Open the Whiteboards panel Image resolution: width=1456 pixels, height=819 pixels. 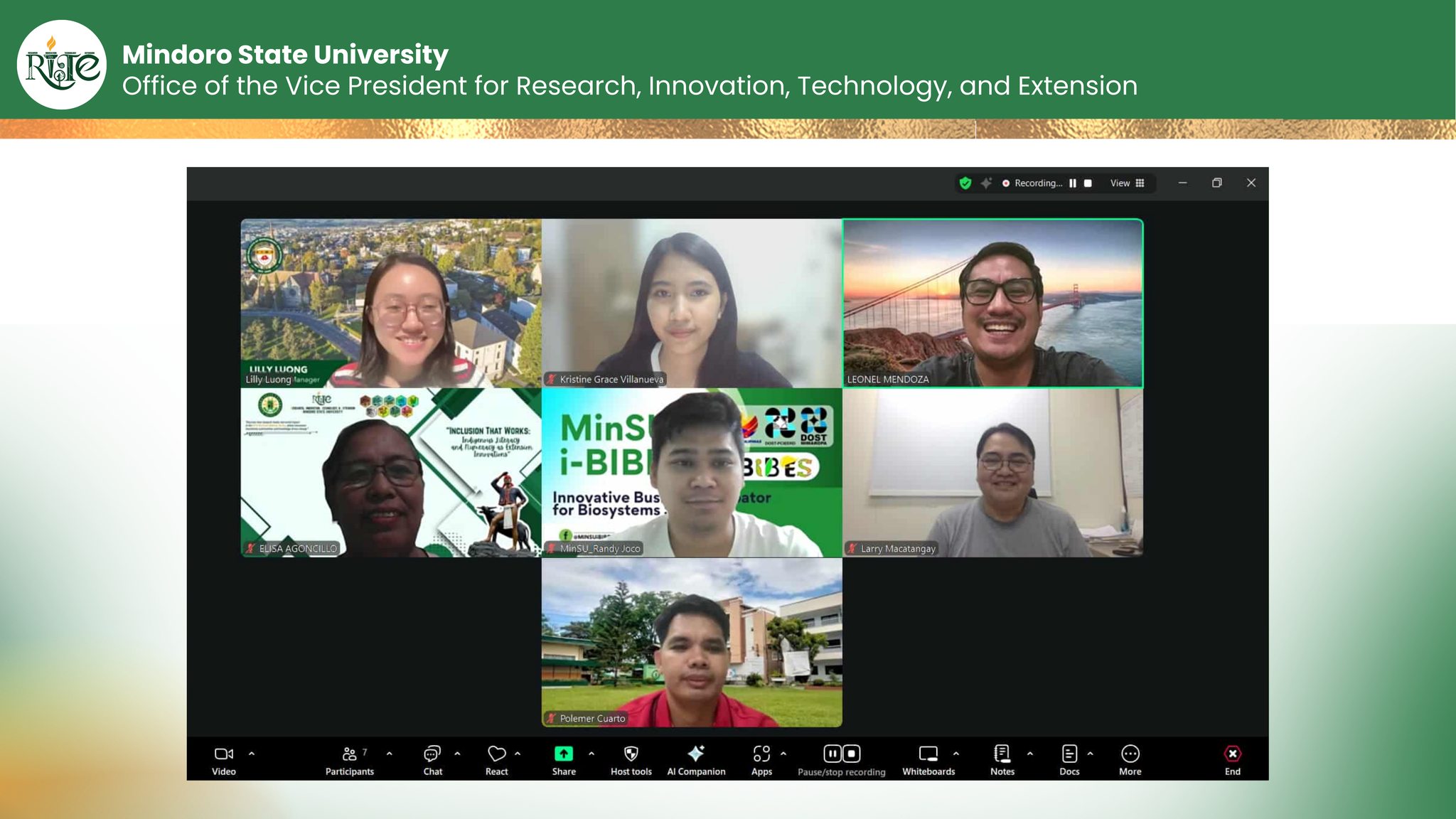929,755
